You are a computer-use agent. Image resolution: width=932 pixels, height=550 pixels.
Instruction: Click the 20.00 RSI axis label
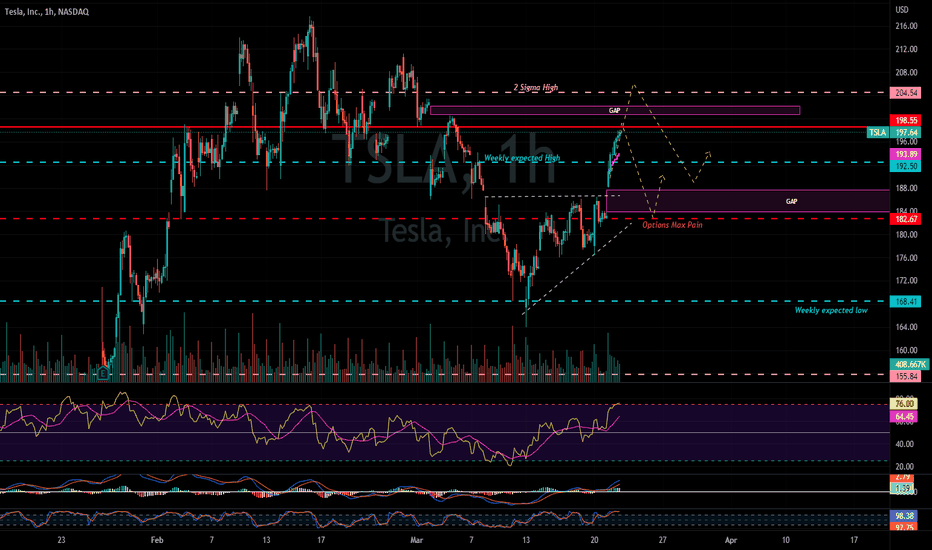pos(905,467)
